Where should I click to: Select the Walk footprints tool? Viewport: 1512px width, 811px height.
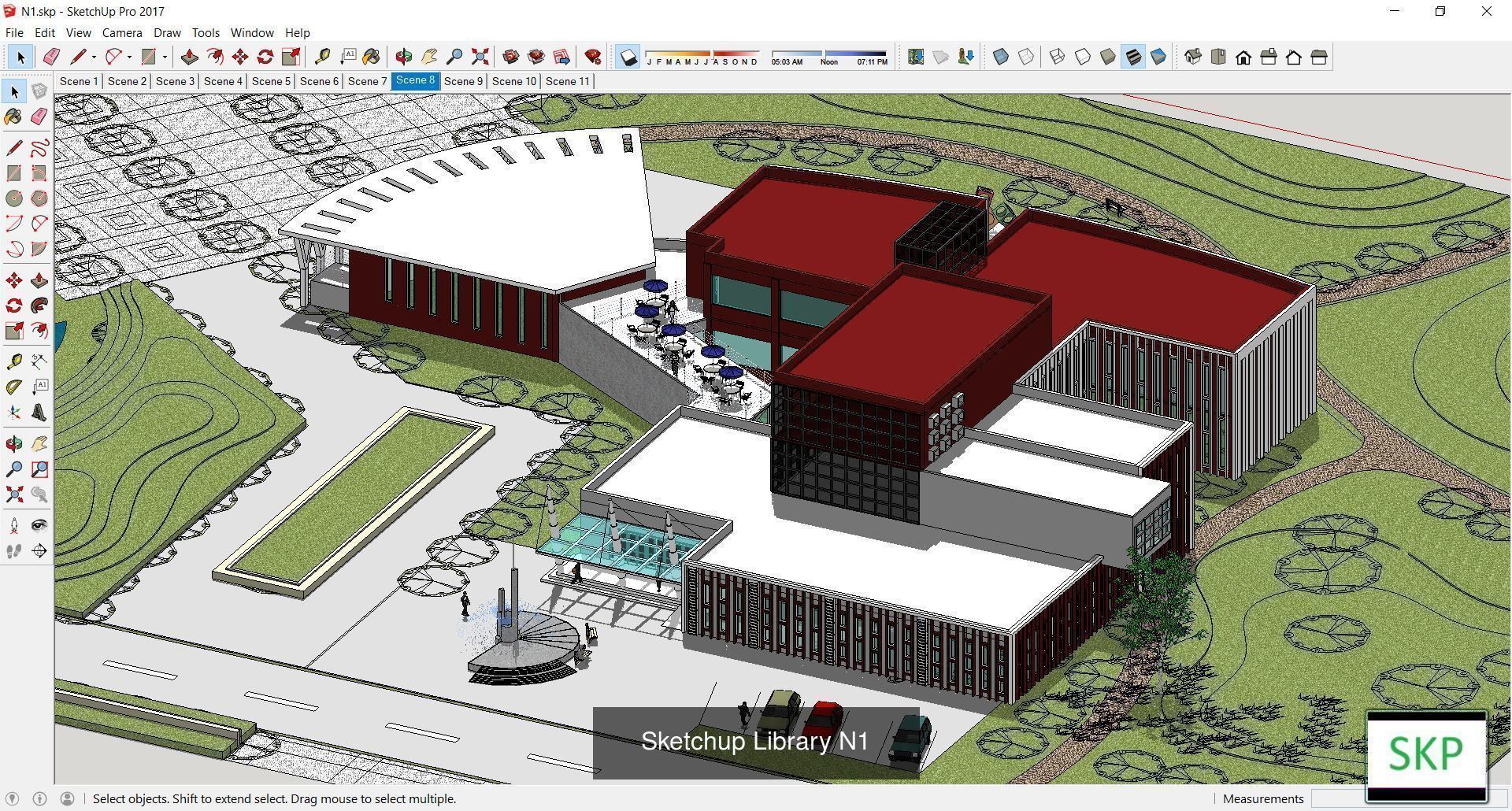14,550
